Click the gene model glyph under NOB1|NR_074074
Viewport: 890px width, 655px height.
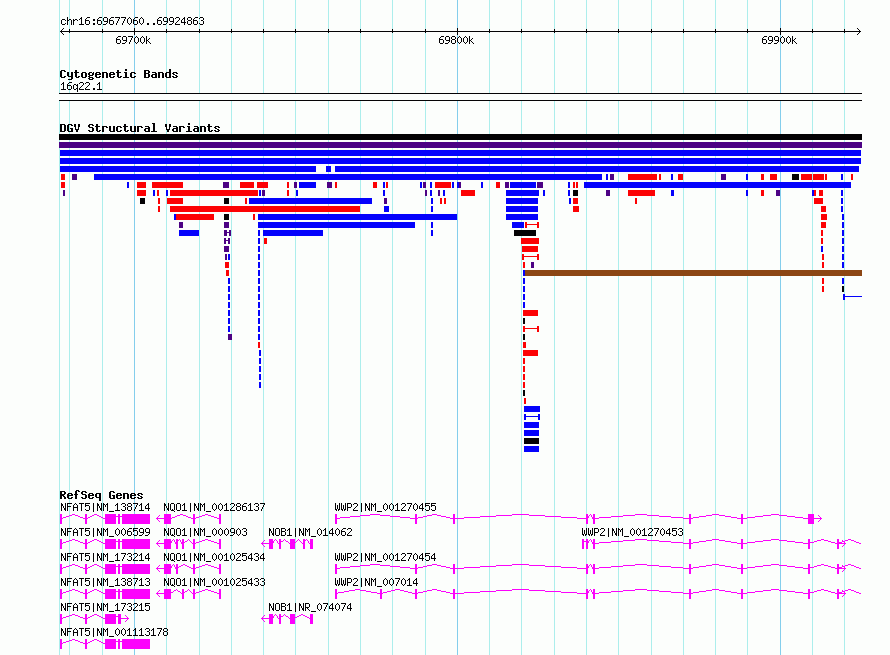tap(287, 619)
